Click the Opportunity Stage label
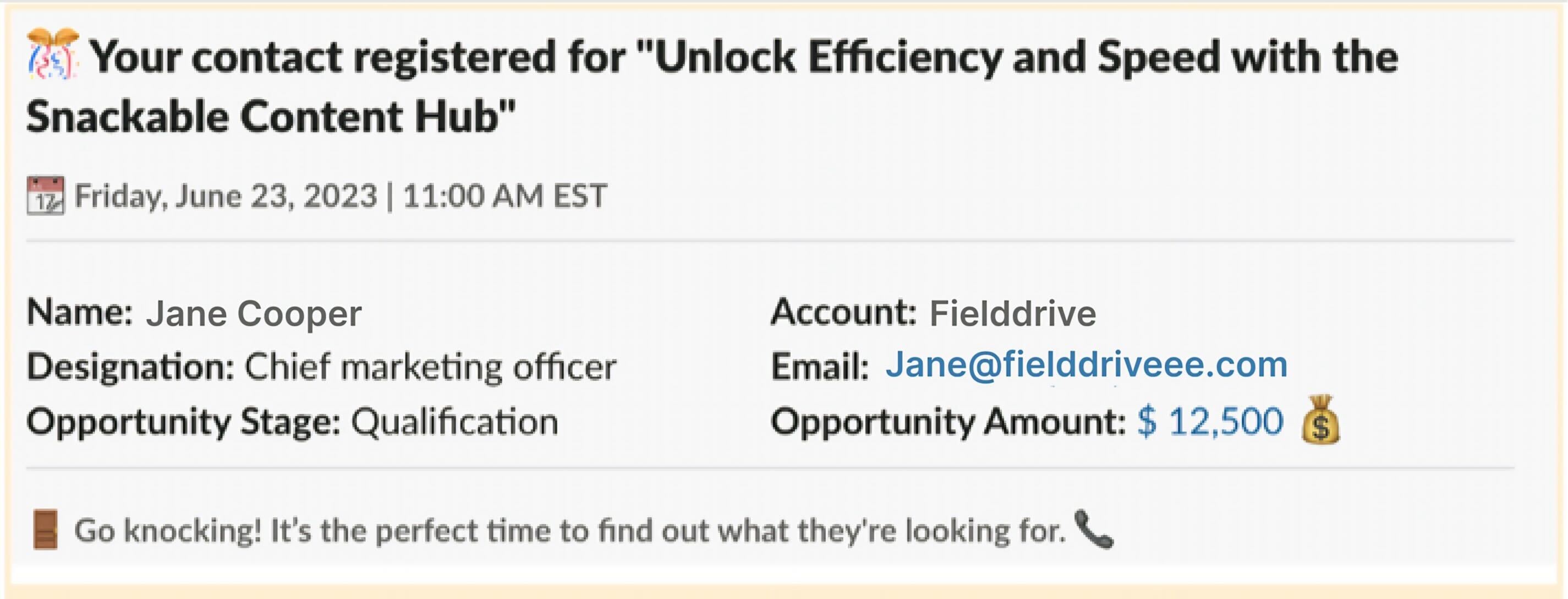 (183, 422)
